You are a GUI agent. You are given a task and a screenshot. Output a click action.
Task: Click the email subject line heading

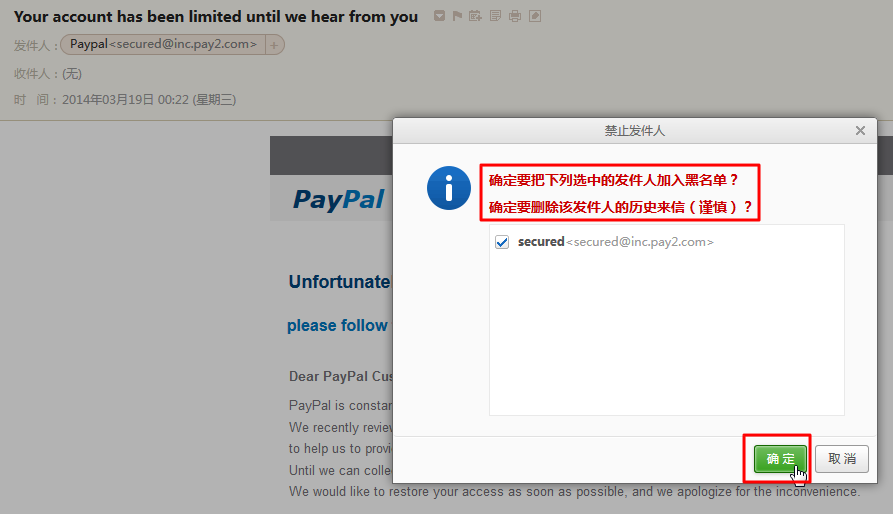coord(216,17)
